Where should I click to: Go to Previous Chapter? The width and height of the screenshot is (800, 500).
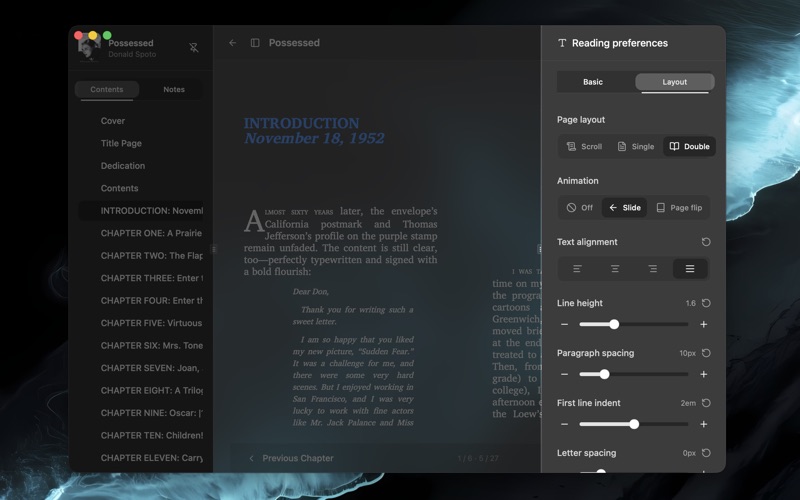(x=291, y=458)
